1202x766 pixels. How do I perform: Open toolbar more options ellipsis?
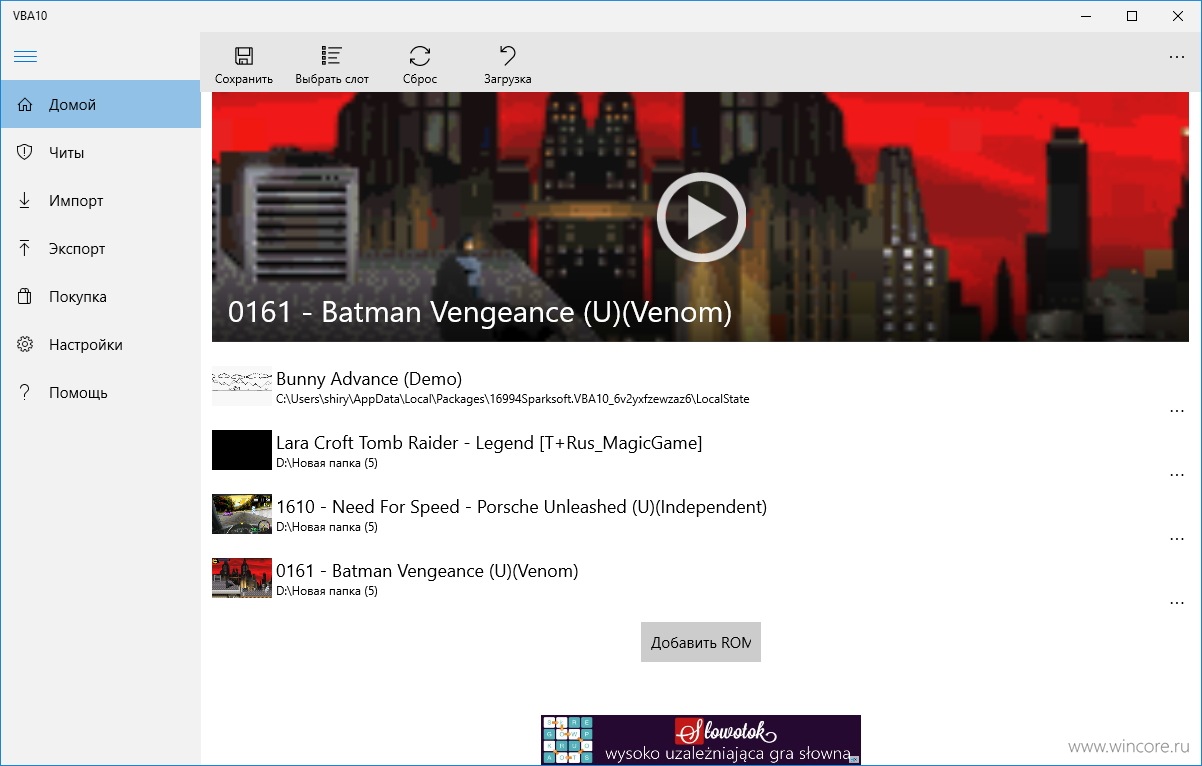[1177, 57]
